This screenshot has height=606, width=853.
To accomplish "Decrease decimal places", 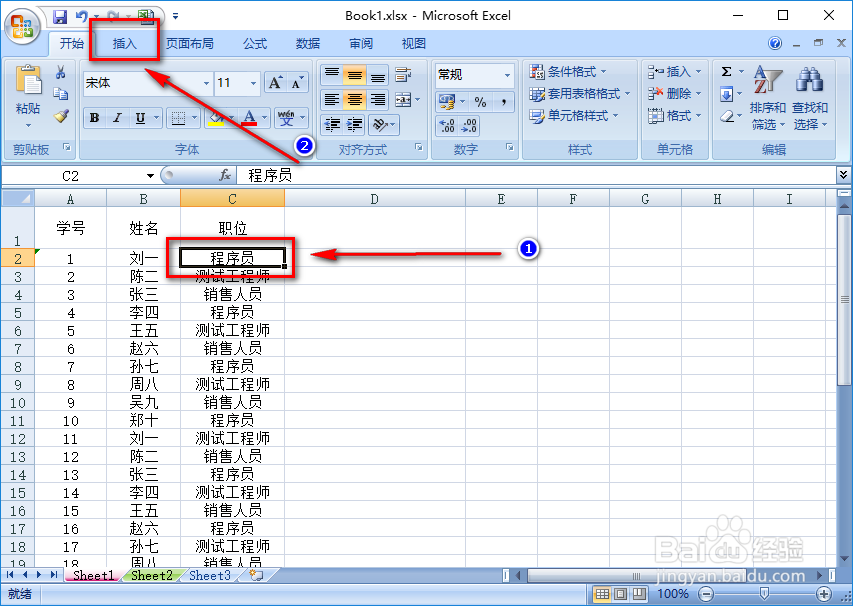I will click(469, 126).
